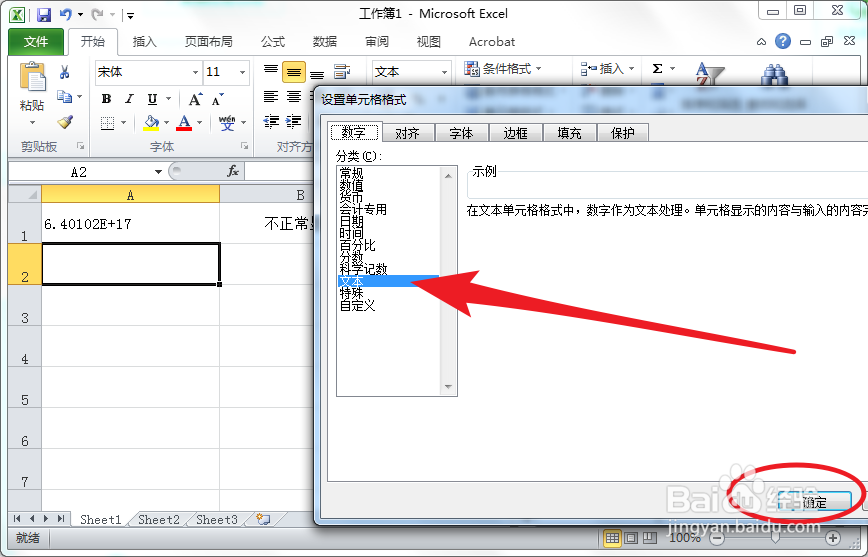The height and width of the screenshot is (557, 868).
Task: Open the 宋体 font name dropdown
Action: click(x=195, y=73)
